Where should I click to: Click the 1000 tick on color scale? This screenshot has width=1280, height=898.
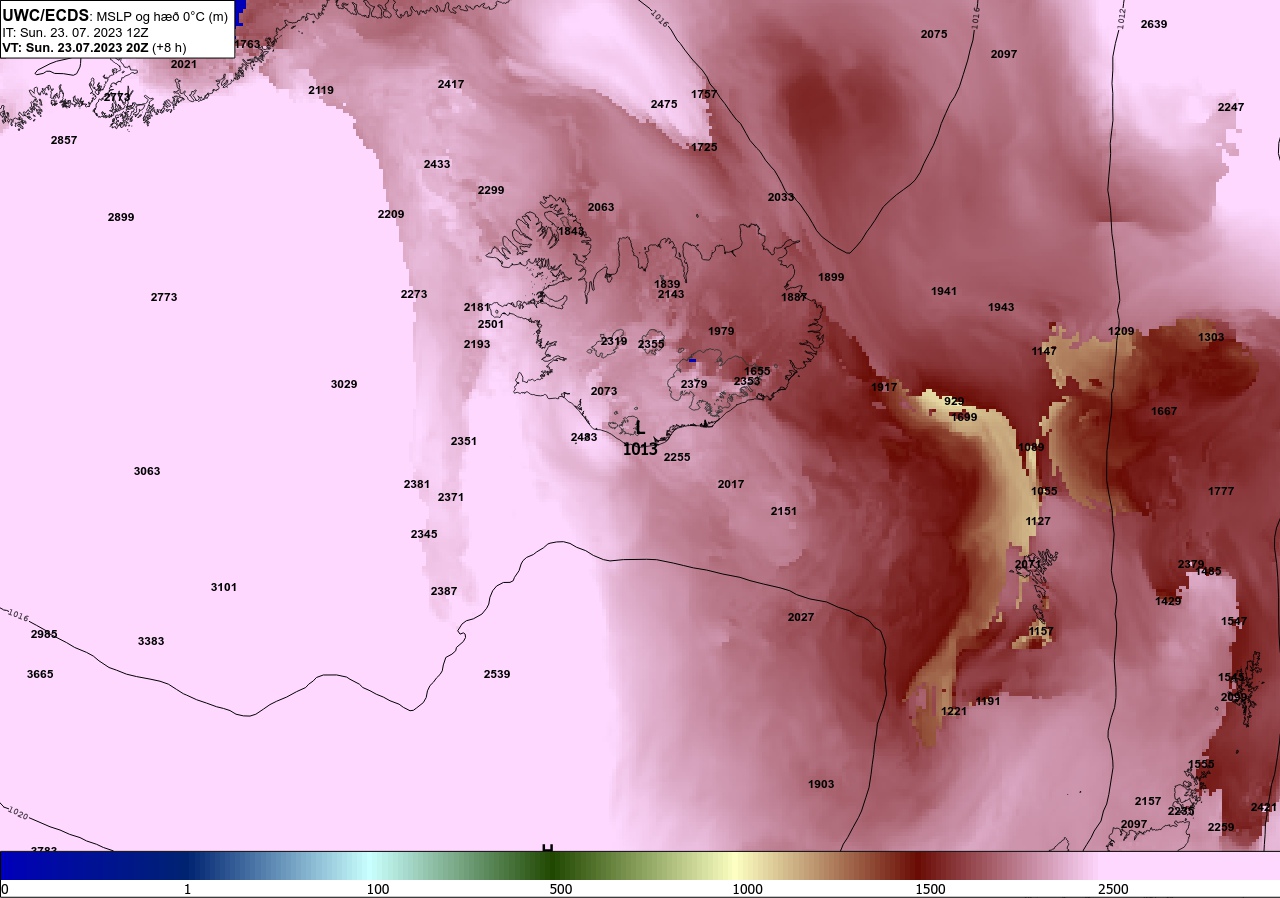click(x=747, y=889)
